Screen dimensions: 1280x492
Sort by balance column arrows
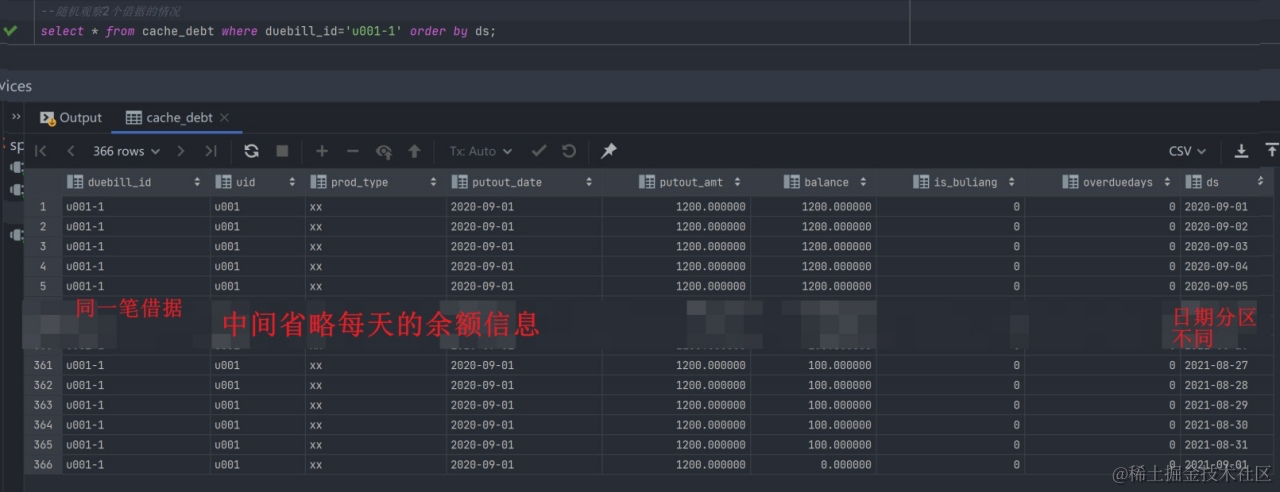tap(863, 183)
